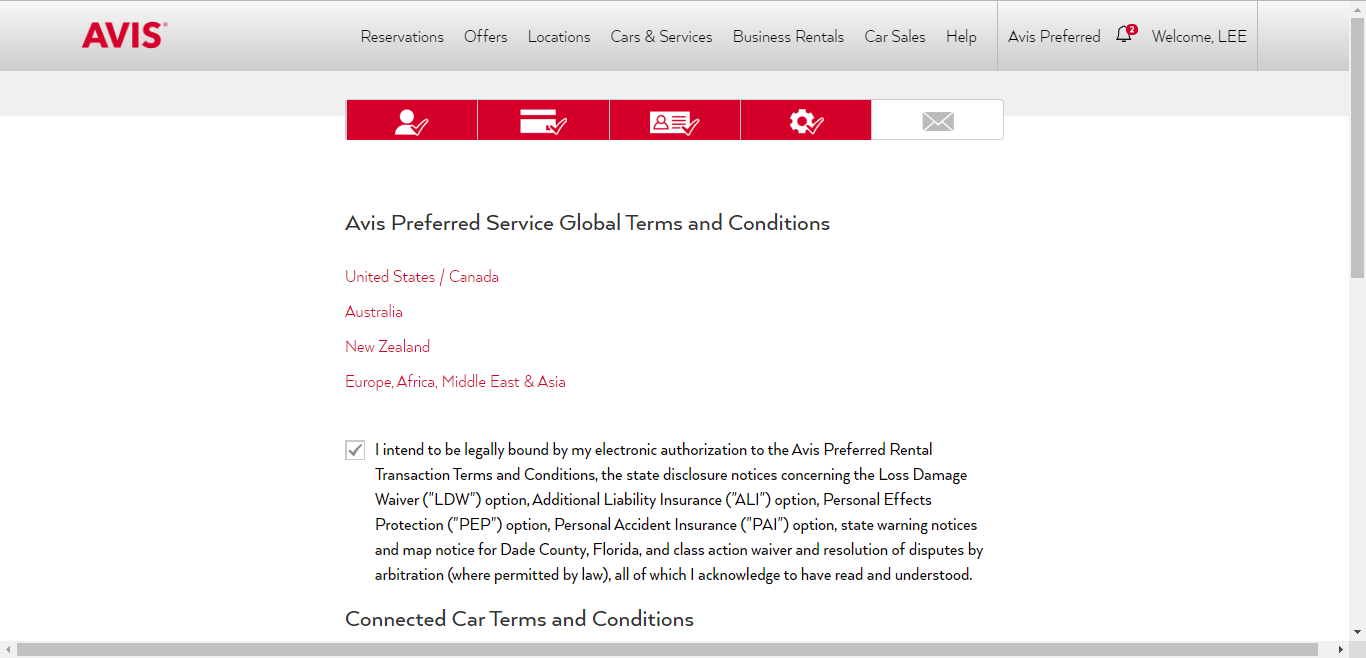The width and height of the screenshot is (1366, 658).
Task: Open the Reservations menu
Action: (402, 36)
